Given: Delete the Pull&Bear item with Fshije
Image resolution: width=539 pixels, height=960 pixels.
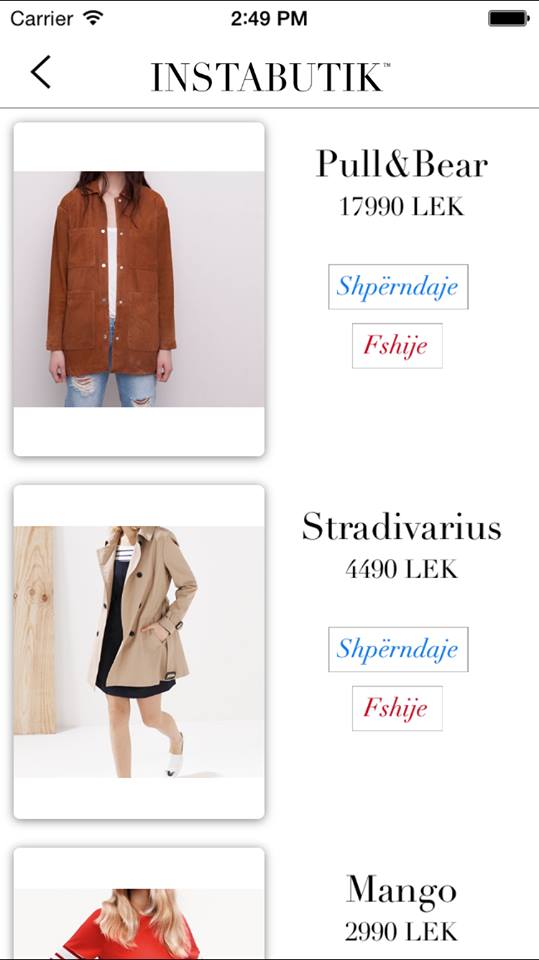Looking at the screenshot, I should coord(397,345).
